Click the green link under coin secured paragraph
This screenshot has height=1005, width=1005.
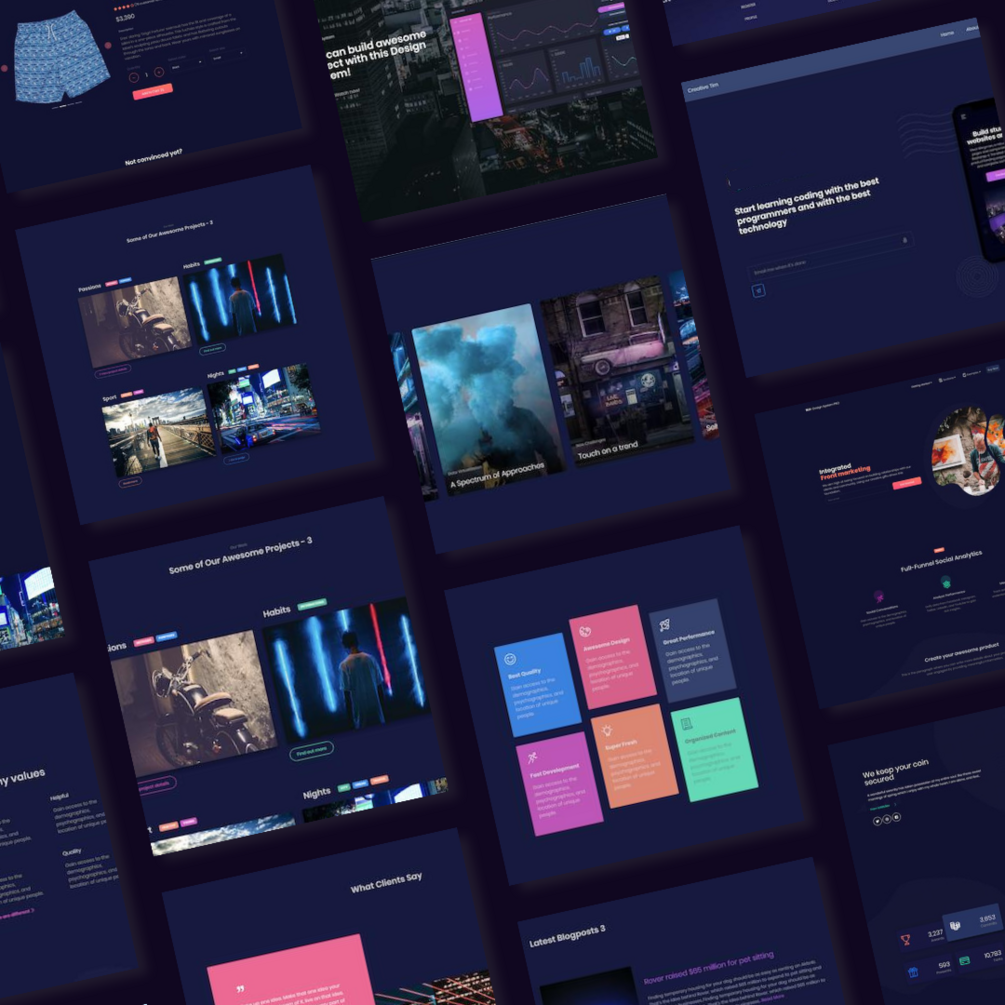(x=881, y=806)
